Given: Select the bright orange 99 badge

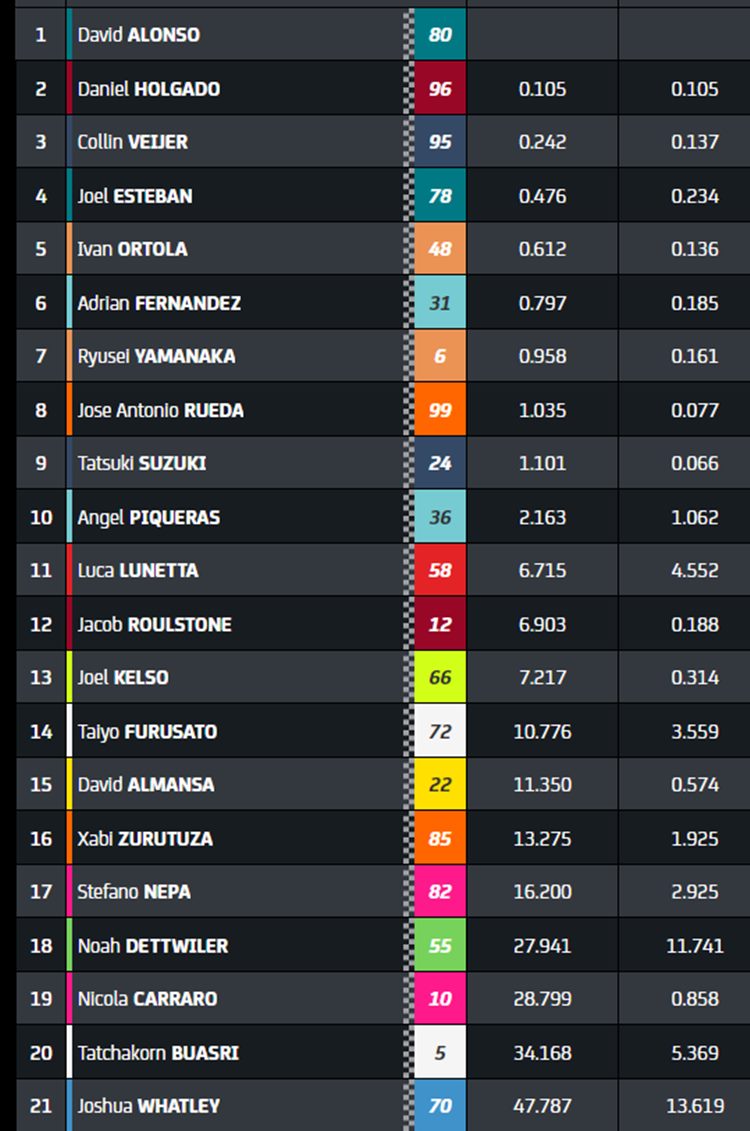Looking at the screenshot, I should click(x=440, y=410).
